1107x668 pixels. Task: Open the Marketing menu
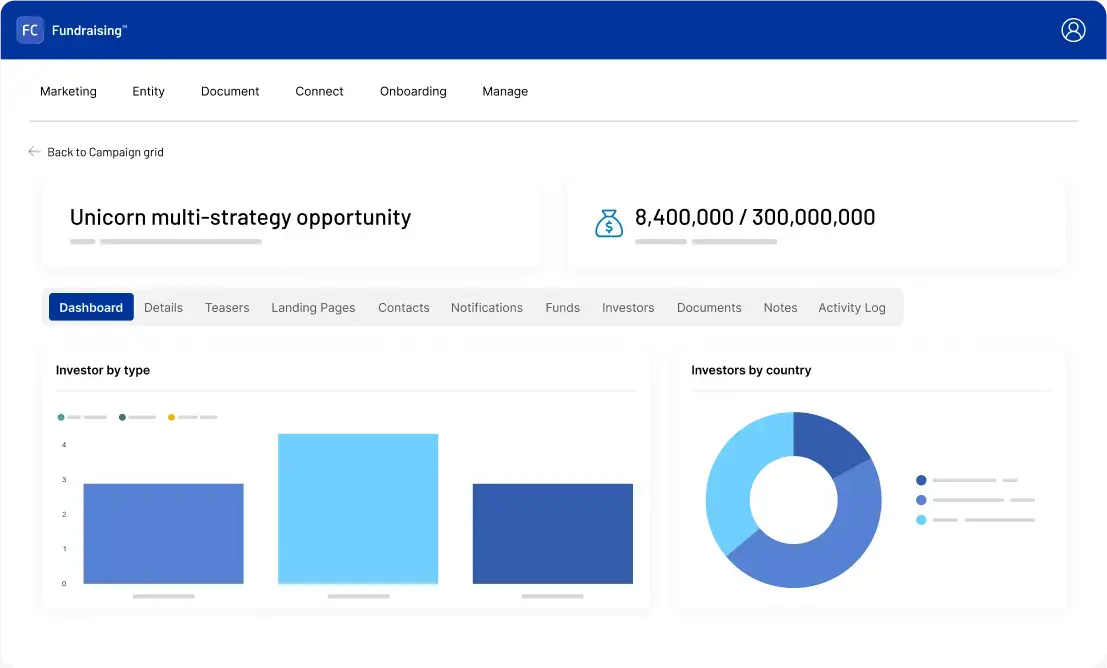[68, 91]
